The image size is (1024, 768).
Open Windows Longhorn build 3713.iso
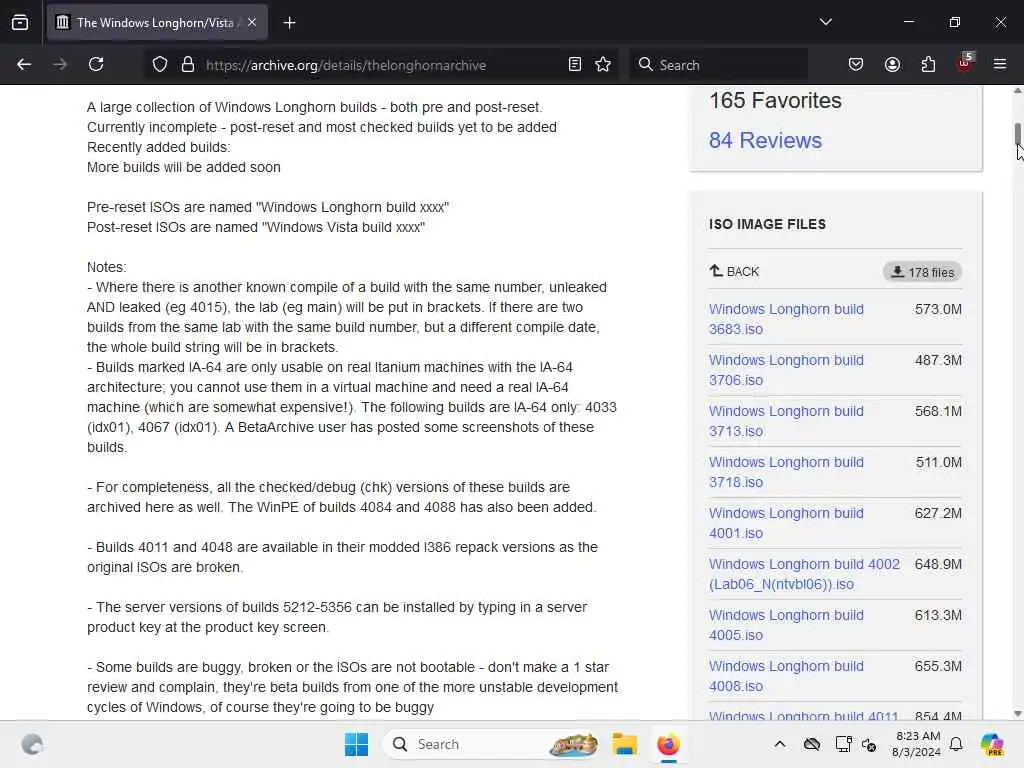tap(786, 421)
